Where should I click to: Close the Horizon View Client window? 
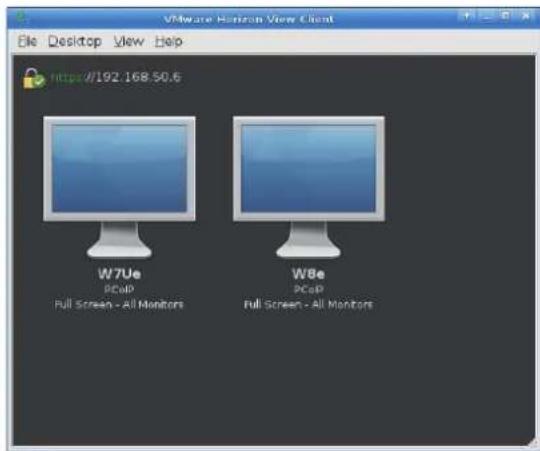point(526,16)
